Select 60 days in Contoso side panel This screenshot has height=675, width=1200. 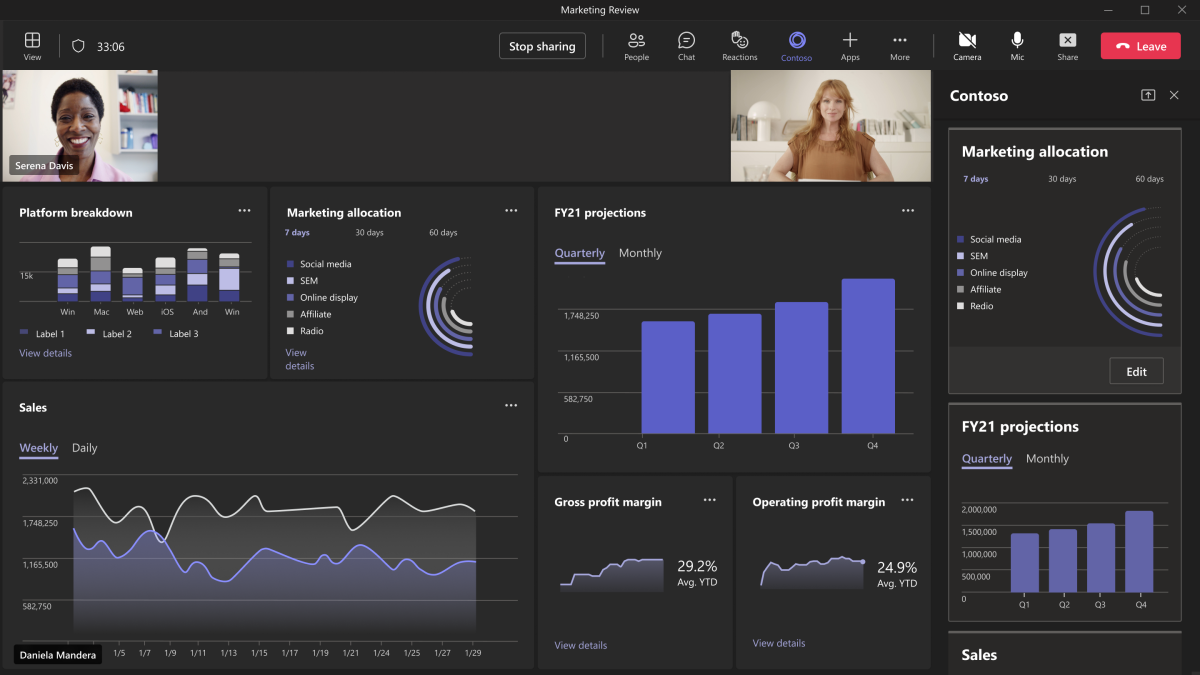pos(1150,179)
